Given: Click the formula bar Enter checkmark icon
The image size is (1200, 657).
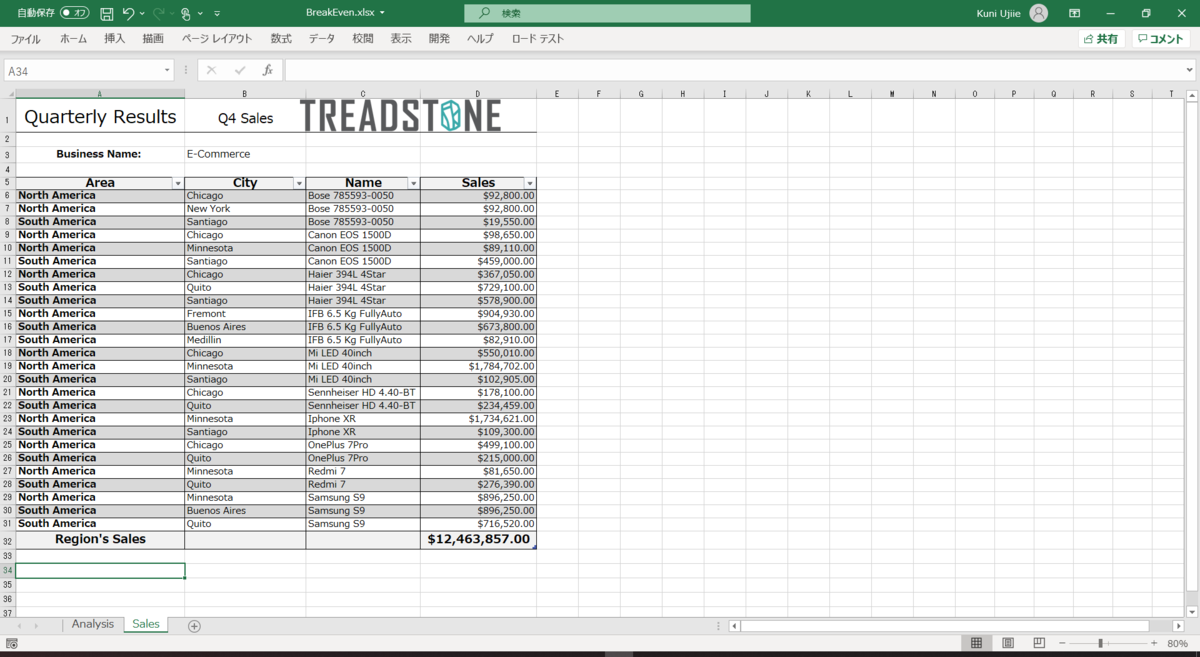Looking at the screenshot, I should pos(239,71).
